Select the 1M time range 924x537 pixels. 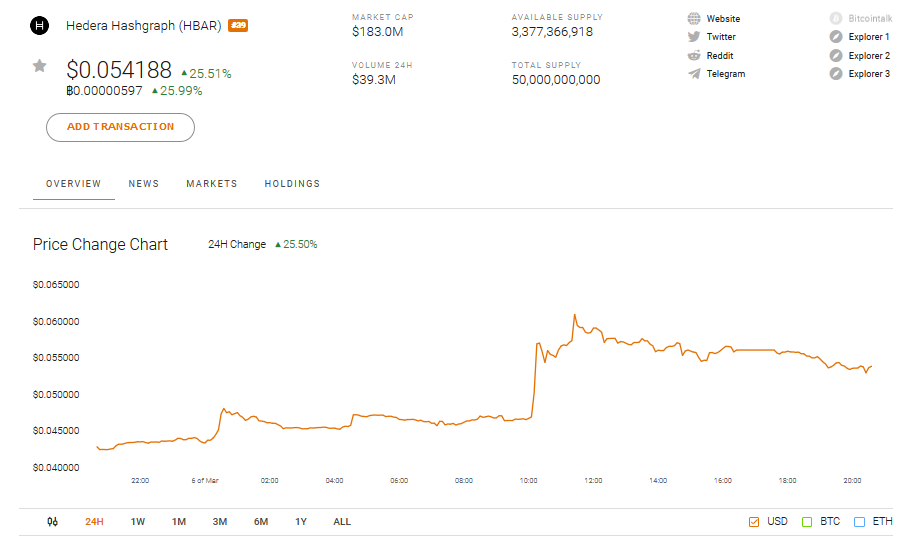click(x=179, y=522)
